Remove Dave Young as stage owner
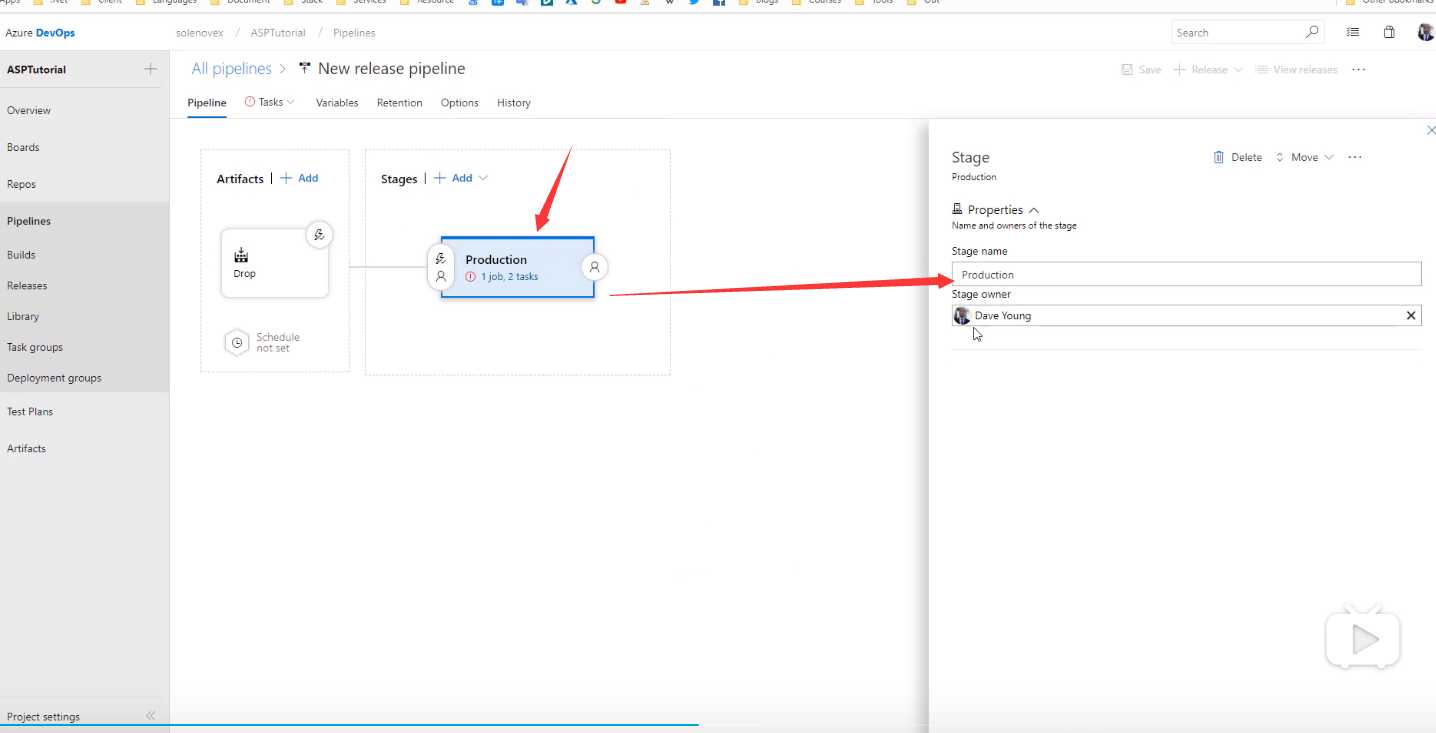This screenshot has width=1436, height=733. click(x=1411, y=315)
